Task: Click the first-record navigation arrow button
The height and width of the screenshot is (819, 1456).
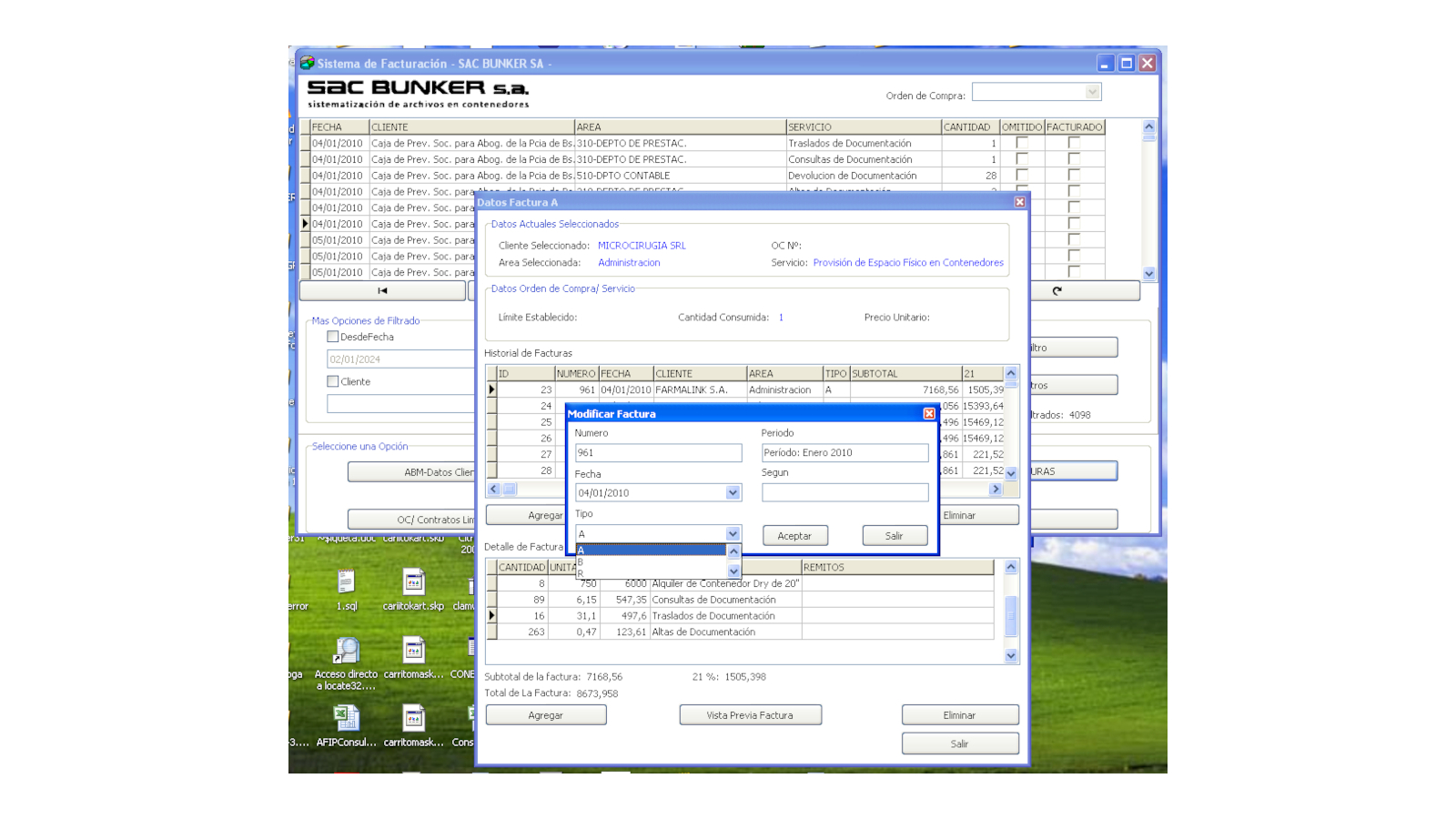Action: (382, 291)
